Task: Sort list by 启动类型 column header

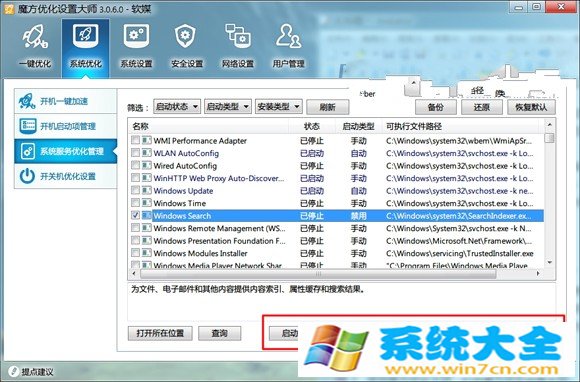Action: coord(358,126)
